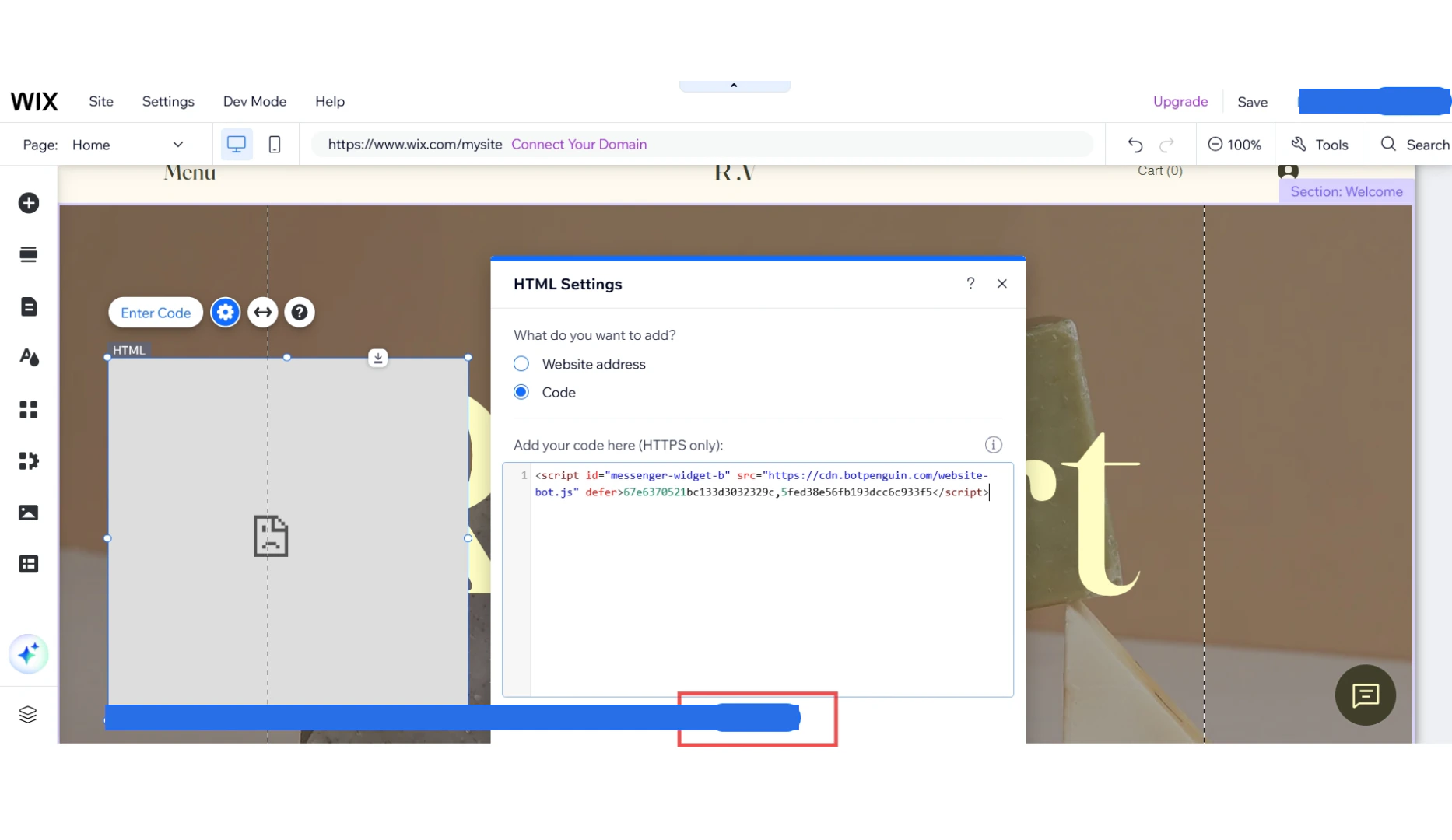Click the Enter Code button
1452x840 pixels.
(156, 313)
